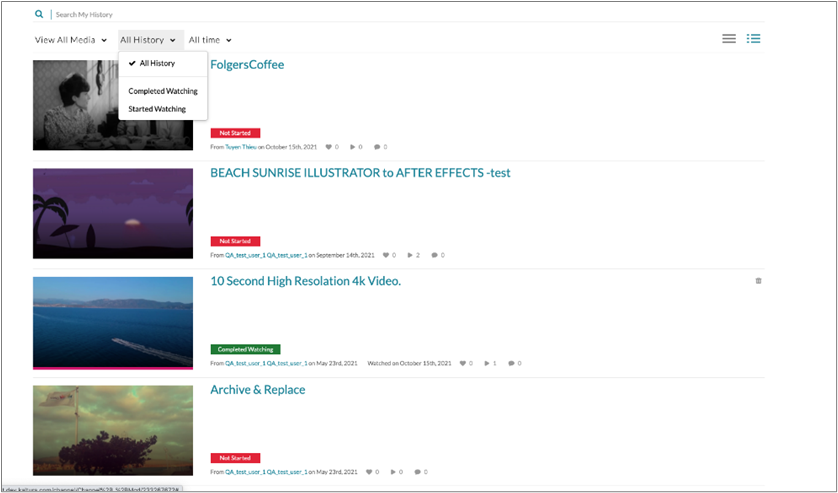The image size is (838, 493).
Task: Open Tuyen Thieu author link
Action: pos(240,147)
